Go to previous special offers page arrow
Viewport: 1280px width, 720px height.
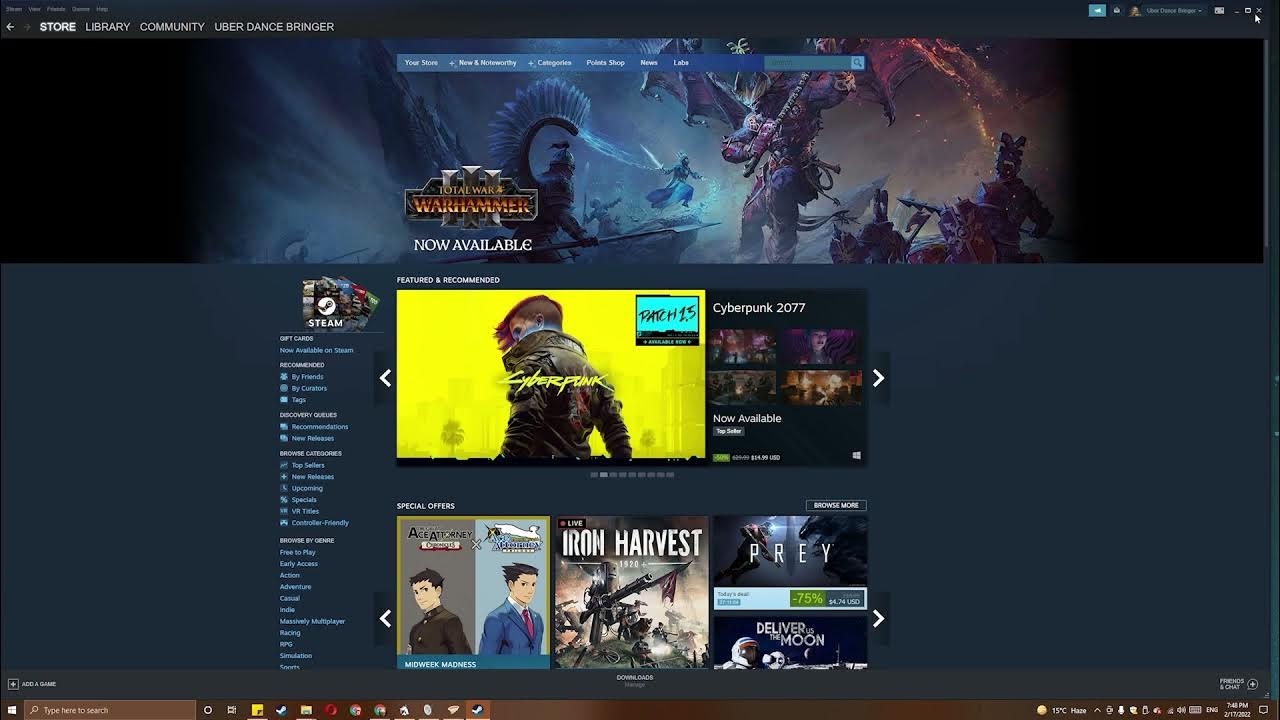[385, 618]
